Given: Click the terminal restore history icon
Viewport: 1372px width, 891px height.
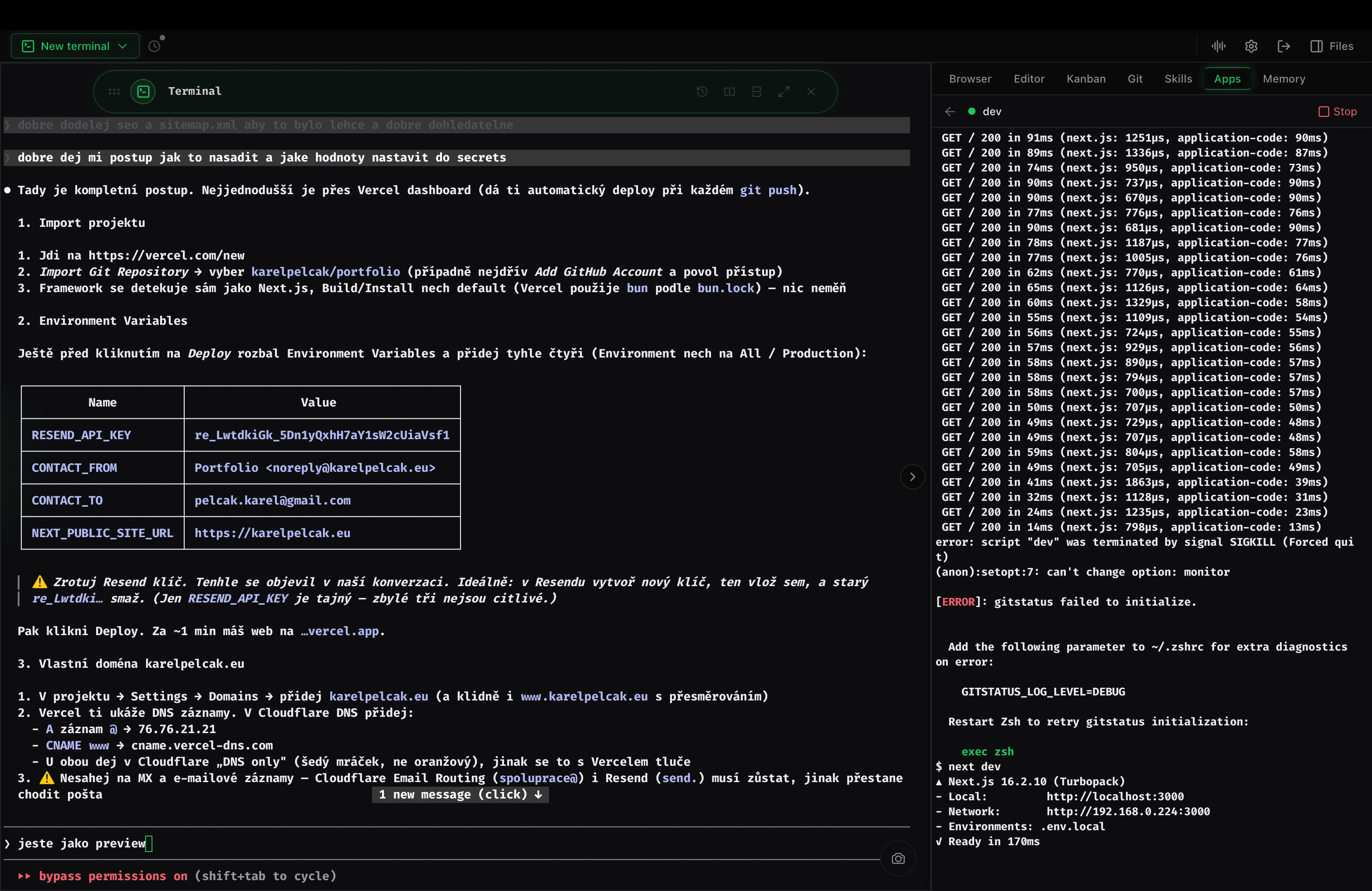Looking at the screenshot, I should pos(702,92).
